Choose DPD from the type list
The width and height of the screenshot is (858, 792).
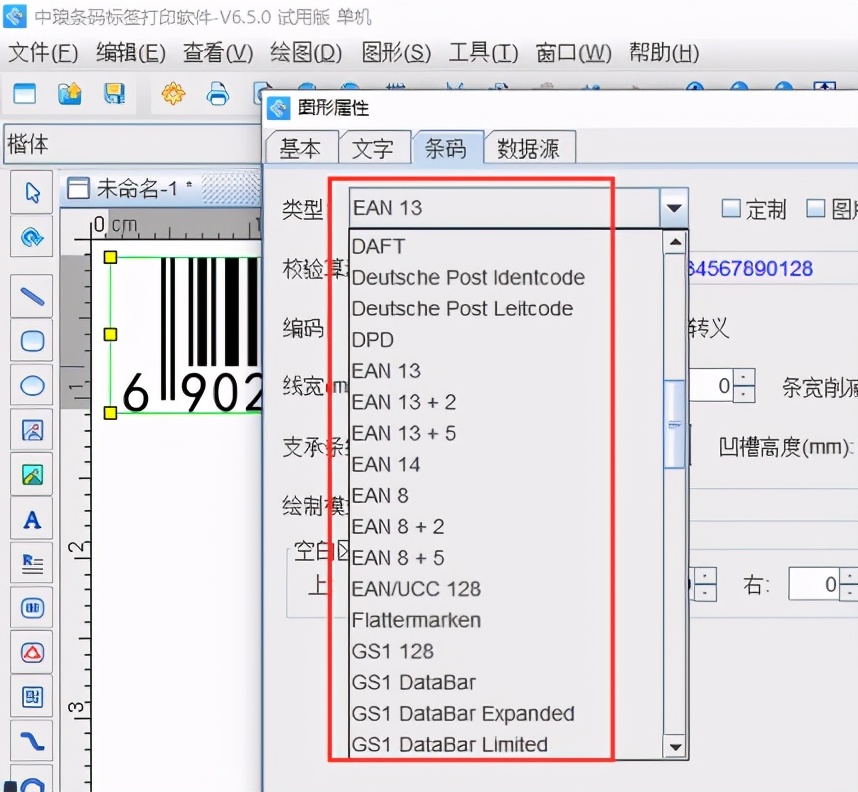click(x=506, y=340)
